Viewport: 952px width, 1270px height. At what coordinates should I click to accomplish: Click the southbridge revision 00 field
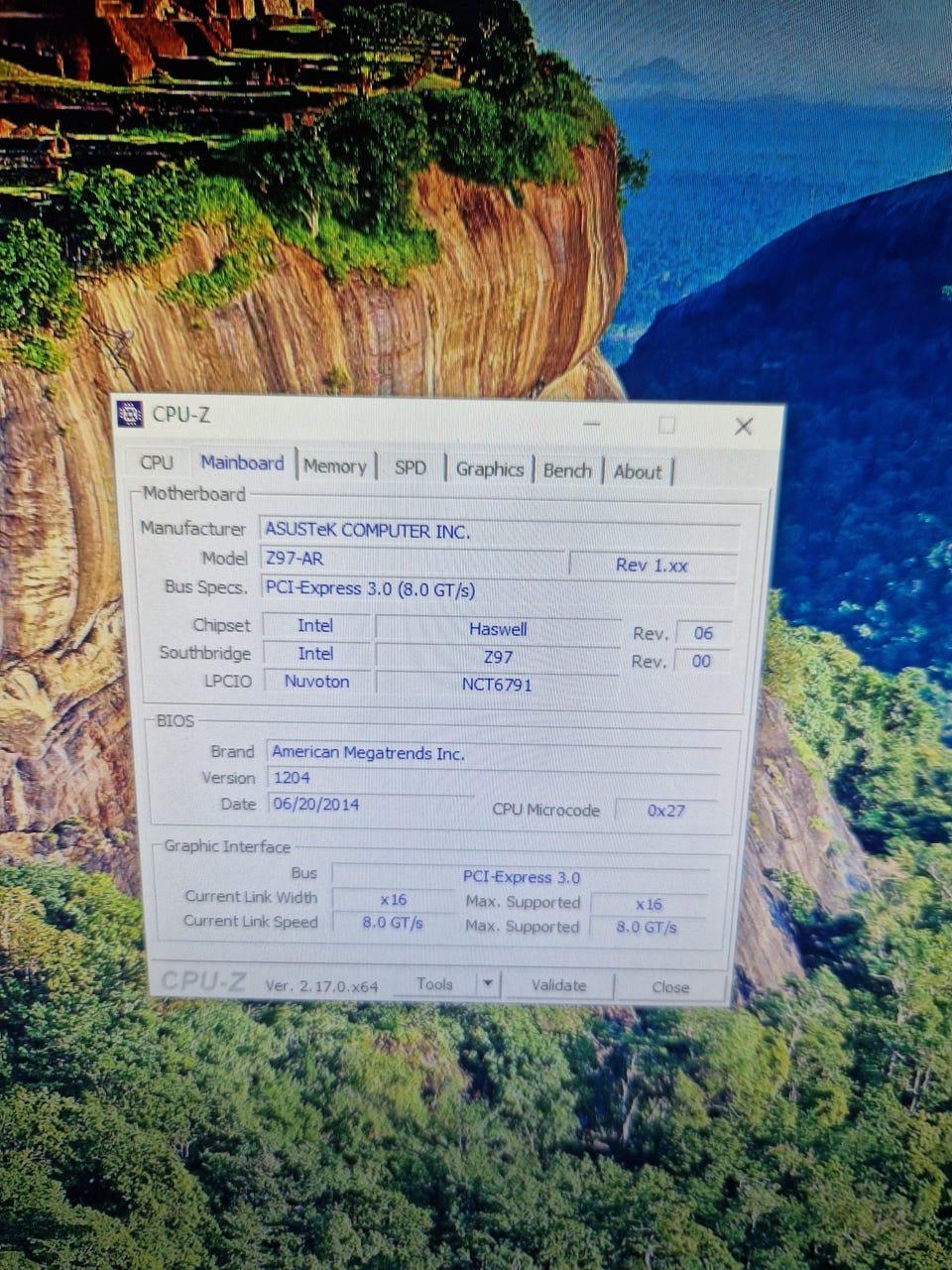701,661
